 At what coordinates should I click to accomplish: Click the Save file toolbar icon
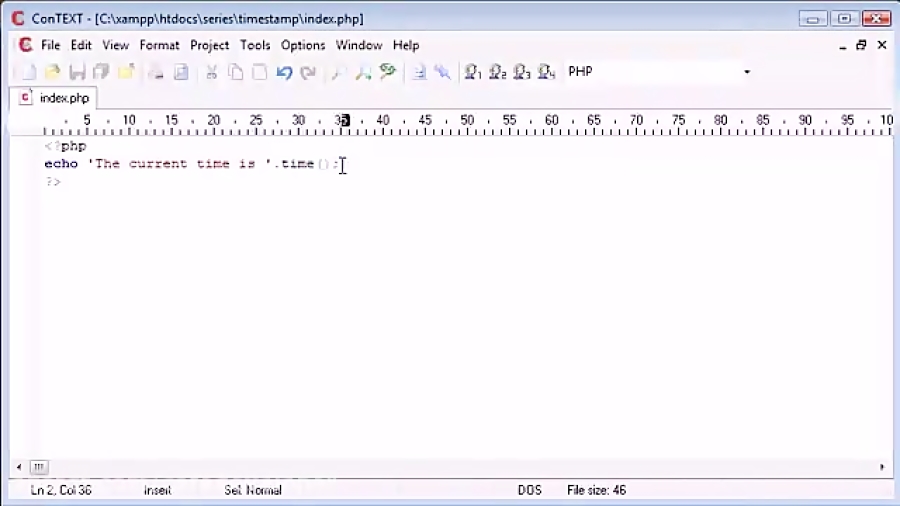(x=77, y=72)
